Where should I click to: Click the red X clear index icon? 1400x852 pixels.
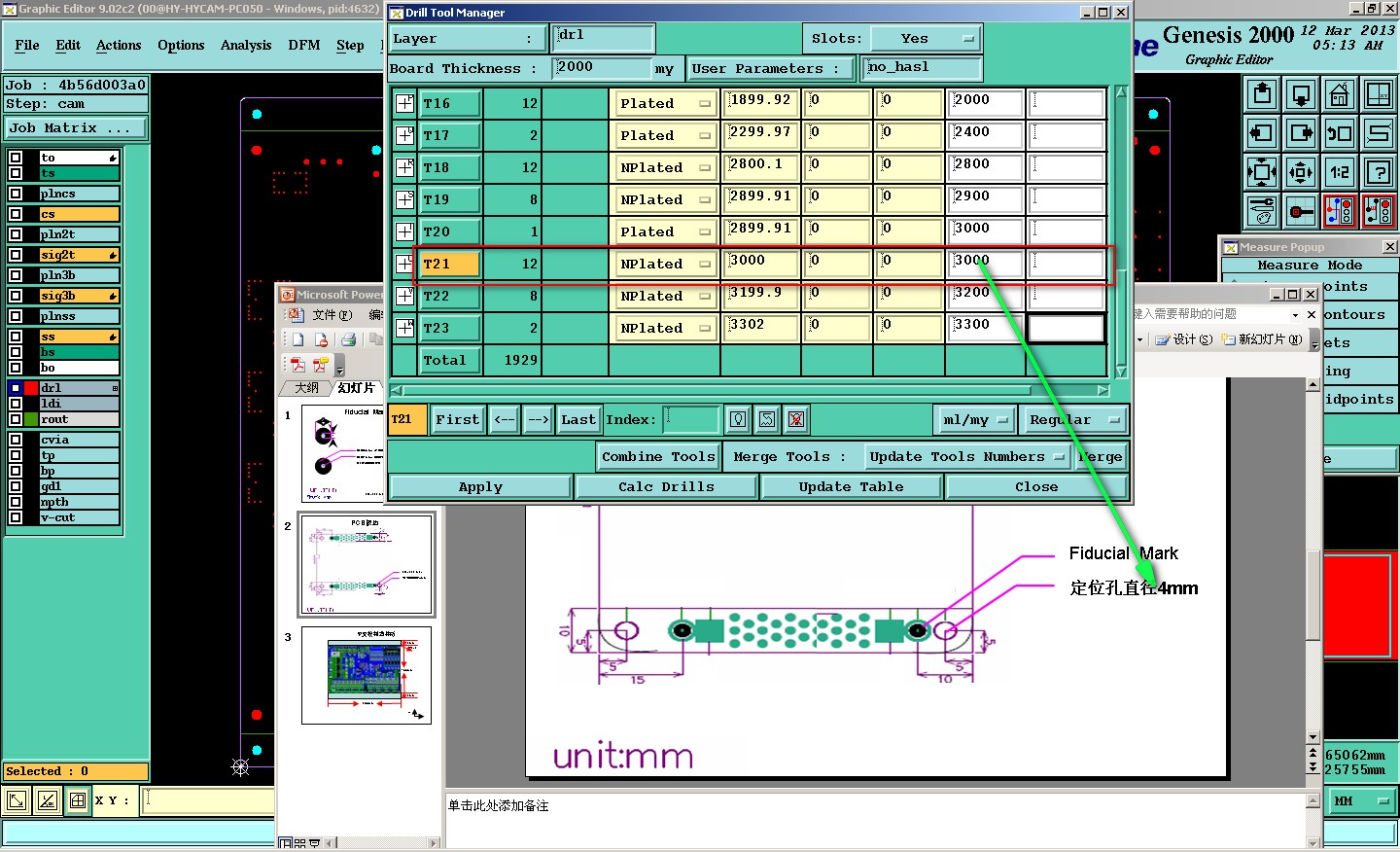pyautogui.click(x=796, y=419)
